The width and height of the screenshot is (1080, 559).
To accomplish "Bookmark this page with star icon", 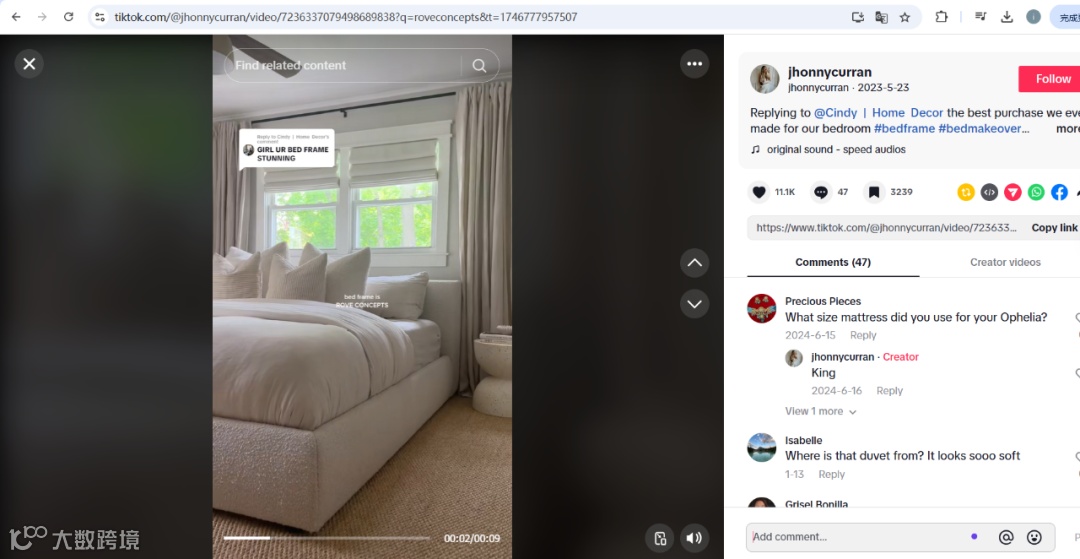I will 905,17.
